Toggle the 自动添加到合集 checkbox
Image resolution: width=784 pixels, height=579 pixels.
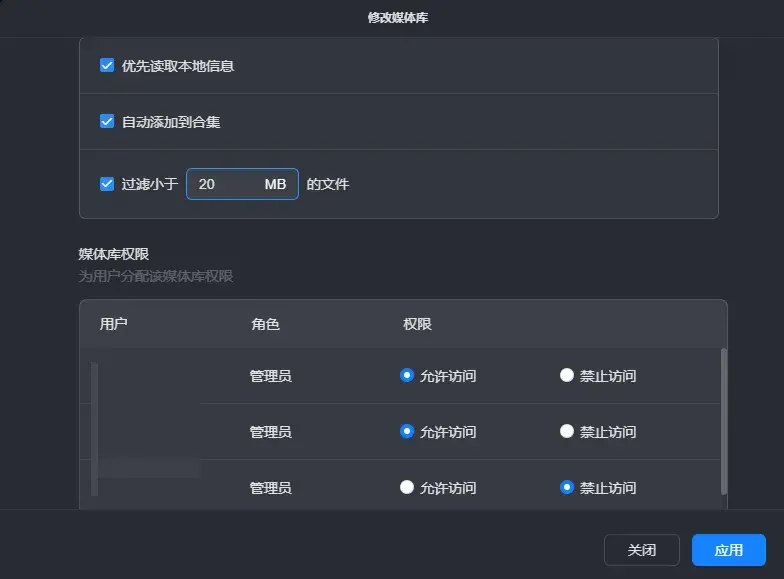(x=107, y=122)
